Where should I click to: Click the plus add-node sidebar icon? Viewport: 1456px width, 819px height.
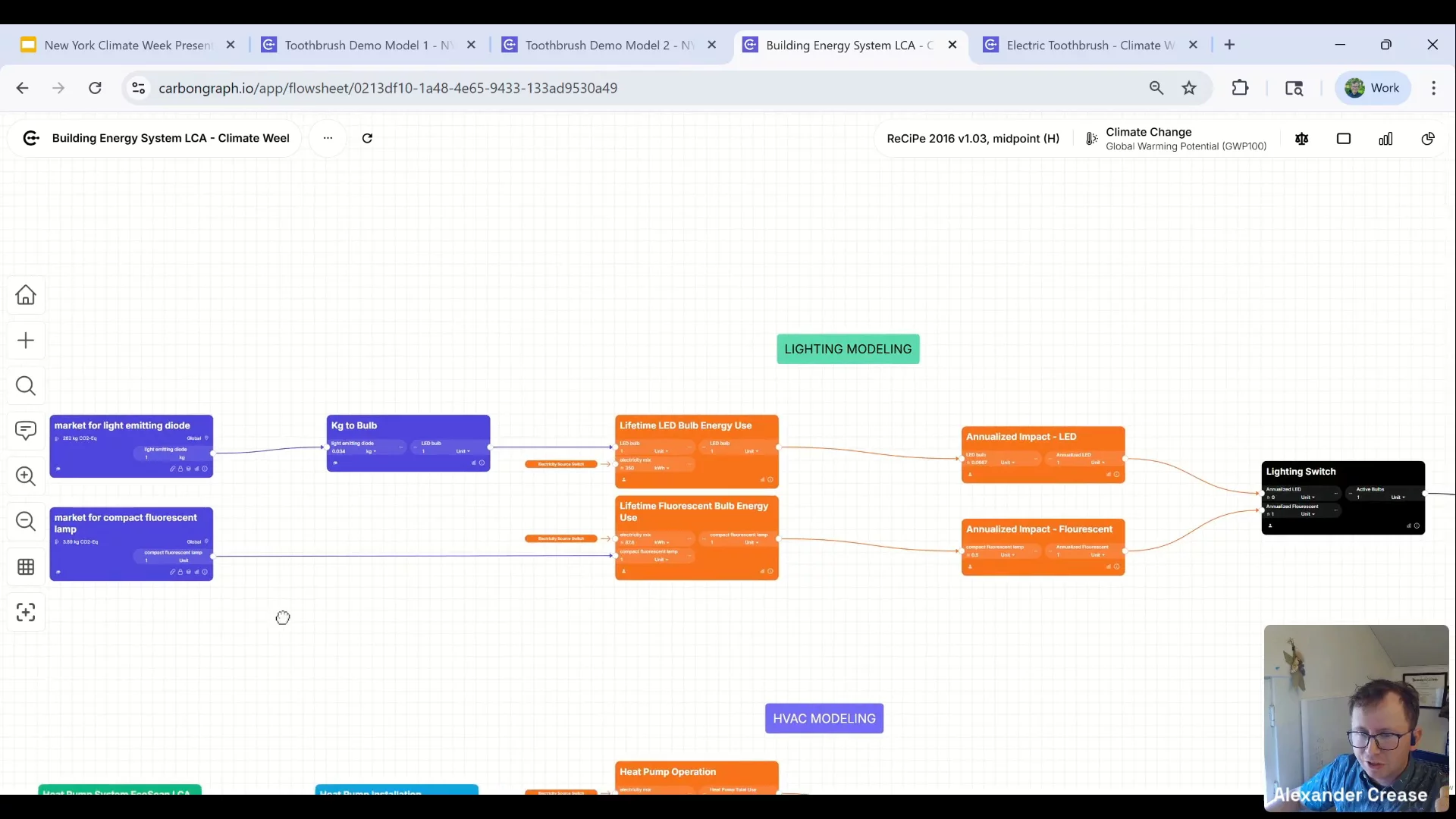26,340
